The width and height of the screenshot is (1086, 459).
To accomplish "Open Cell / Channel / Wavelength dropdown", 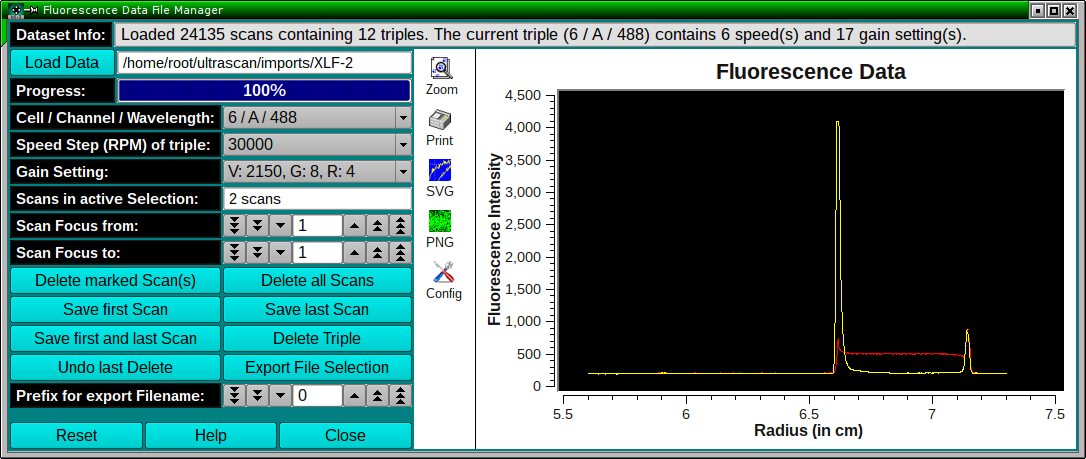I will (317, 118).
